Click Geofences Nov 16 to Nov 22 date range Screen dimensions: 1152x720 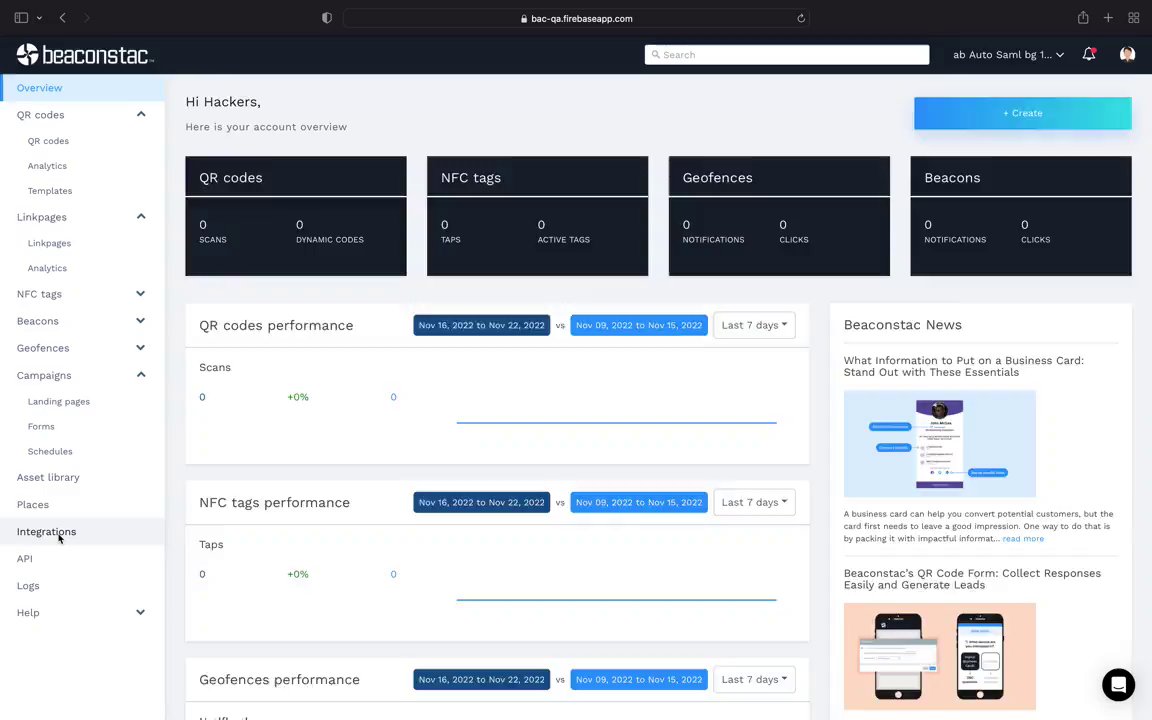click(x=481, y=679)
